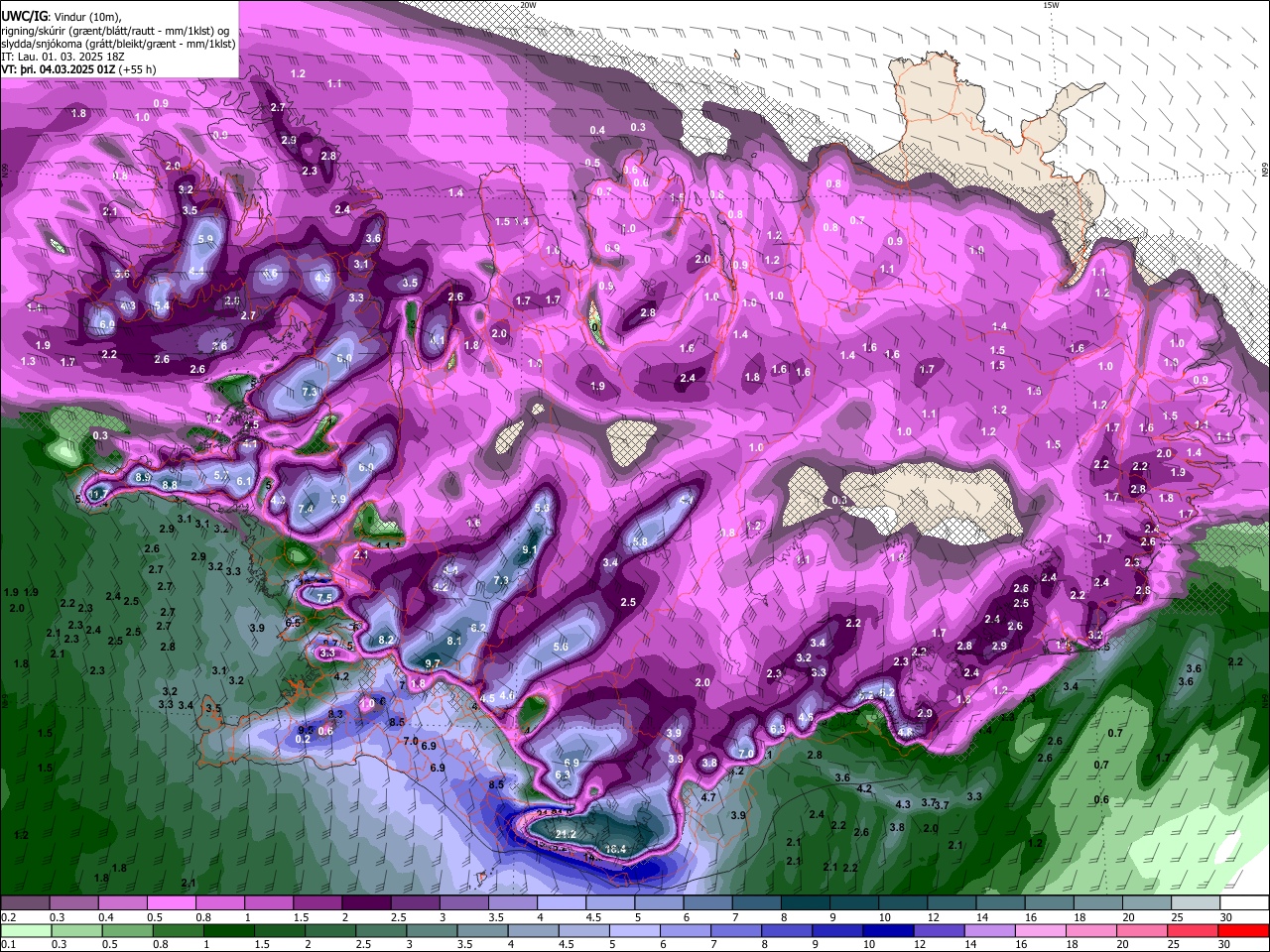Click the 5.6 precipitation value
The height and width of the screenshot is (952, 1270).
click(x=561, y=647)
